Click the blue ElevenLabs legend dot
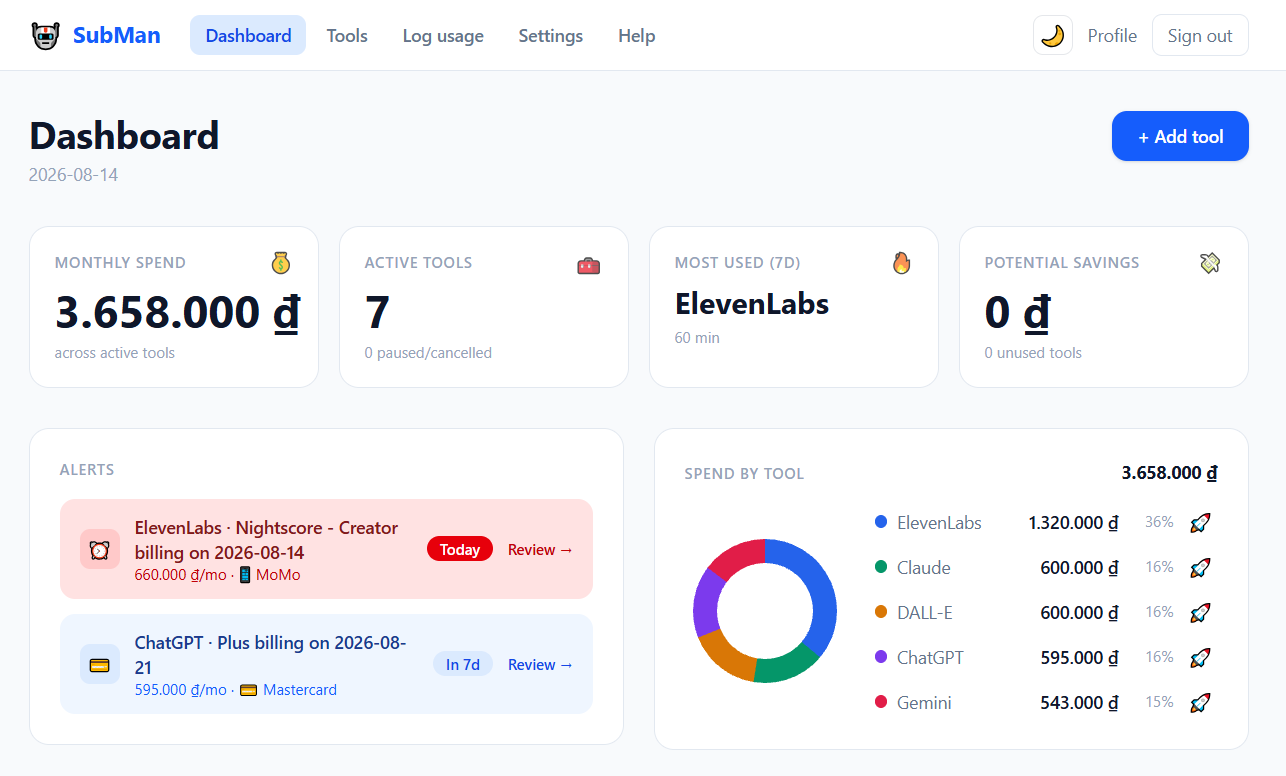This screenshot has width=1286, height=776. point(881,522)
